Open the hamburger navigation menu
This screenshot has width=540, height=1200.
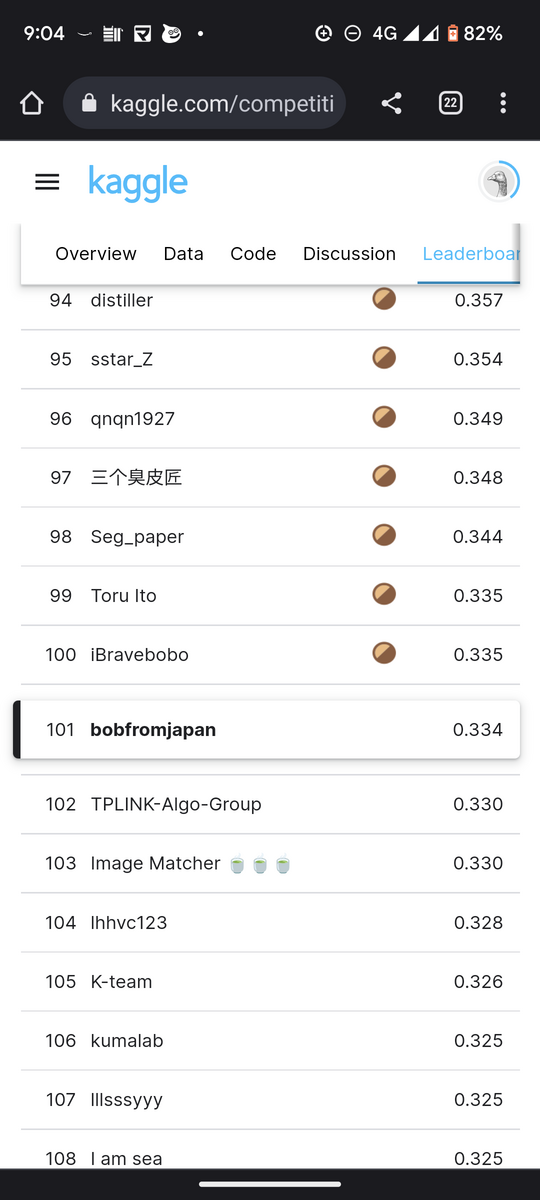click(47, 182)
